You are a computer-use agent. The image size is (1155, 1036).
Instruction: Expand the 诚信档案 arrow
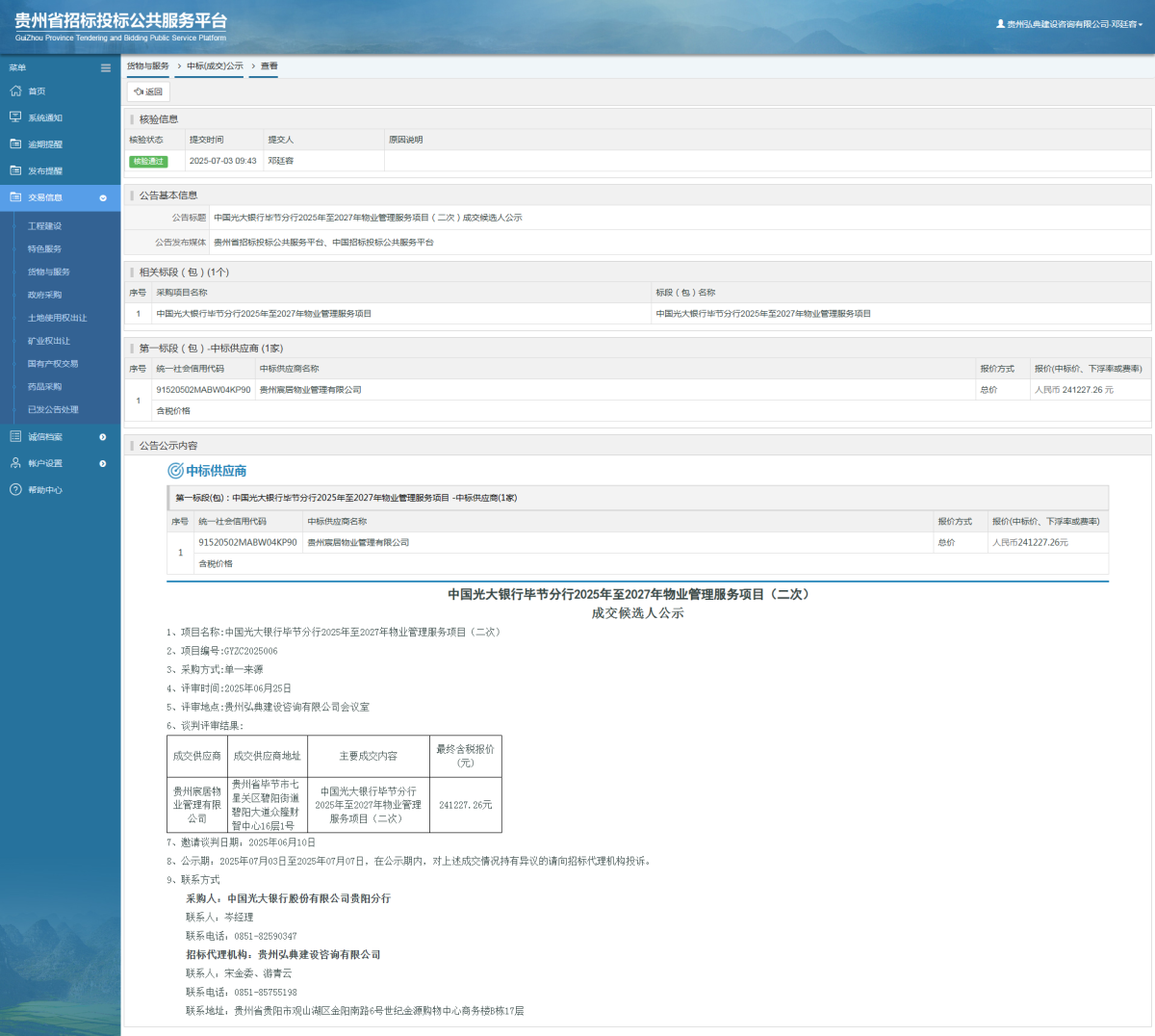[103, 437]
